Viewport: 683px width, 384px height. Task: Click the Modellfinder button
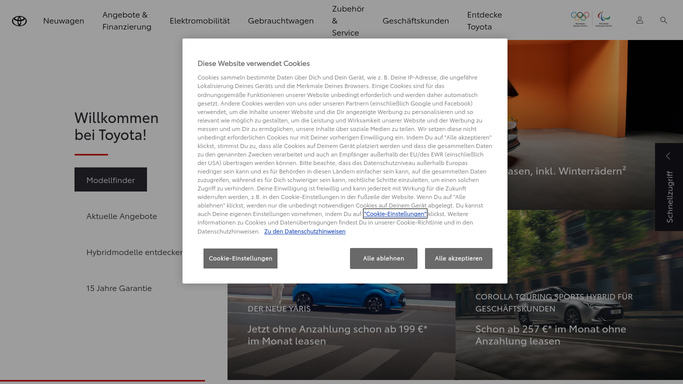(111, 179)
